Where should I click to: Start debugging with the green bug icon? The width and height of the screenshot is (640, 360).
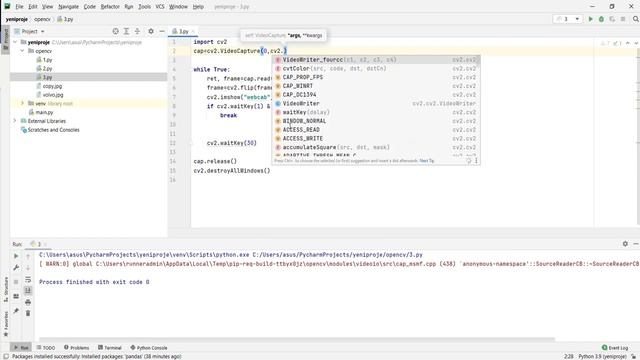pos(601,19)
